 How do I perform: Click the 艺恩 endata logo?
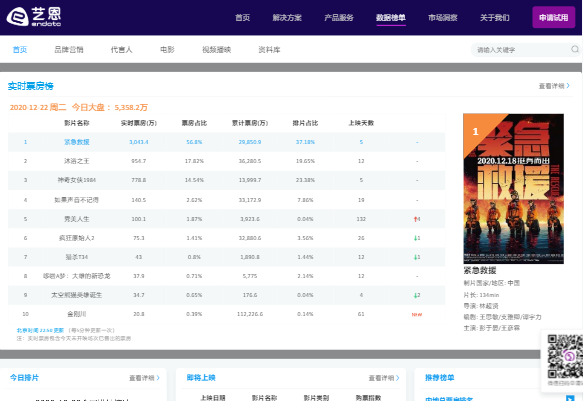pos(33,17)
